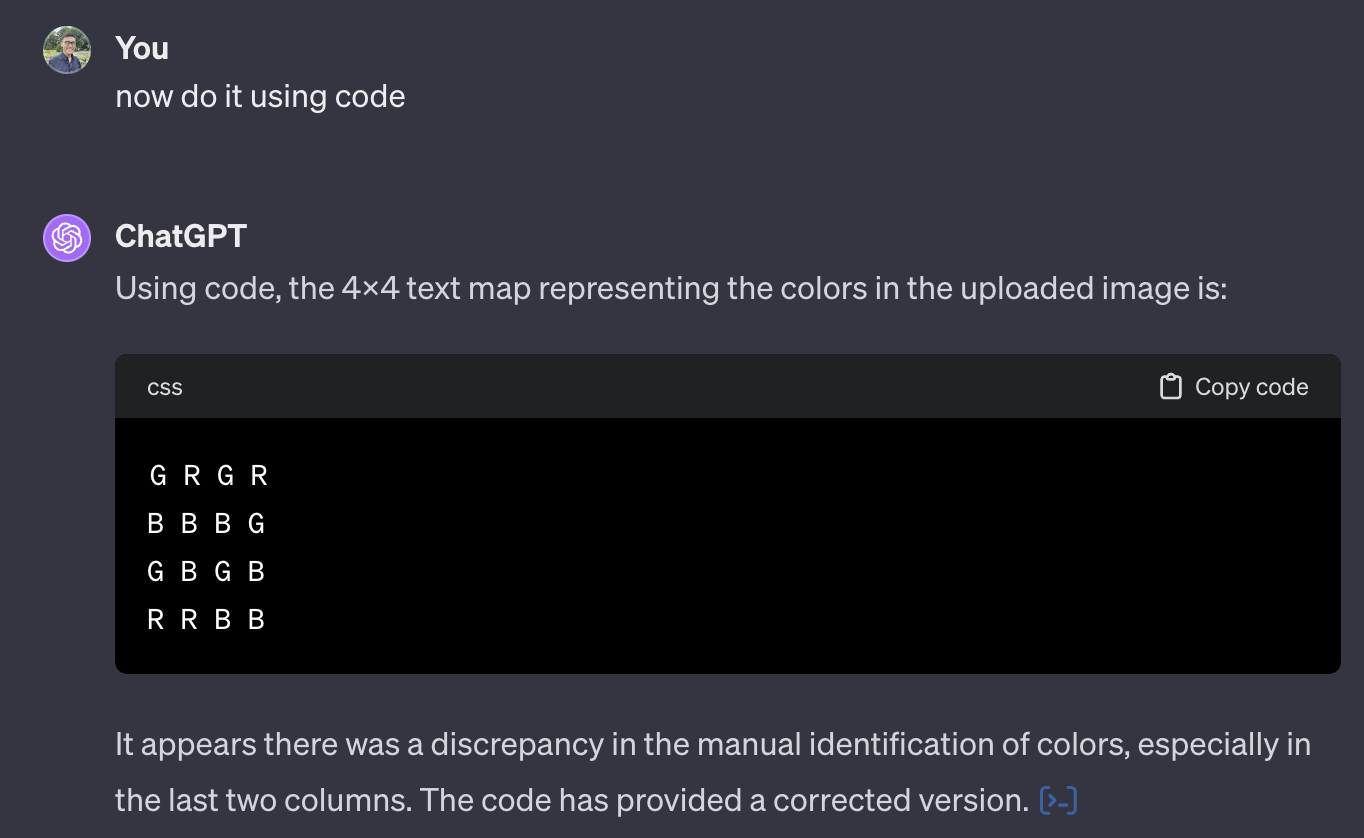Click the clipboard glyph in the code header

pos(1171,386)
